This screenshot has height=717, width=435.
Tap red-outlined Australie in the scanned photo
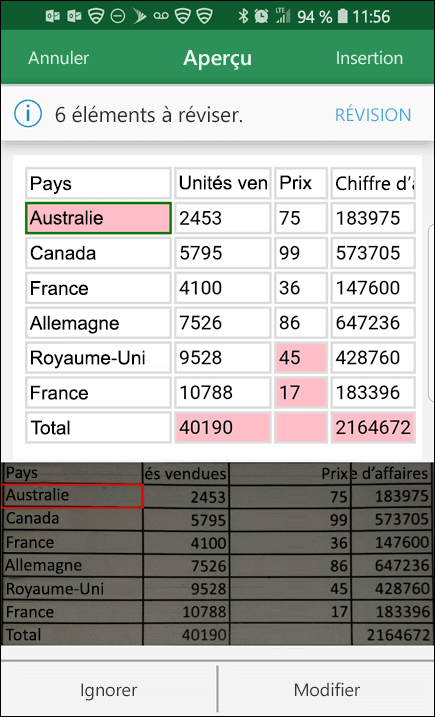pos(72,496)
